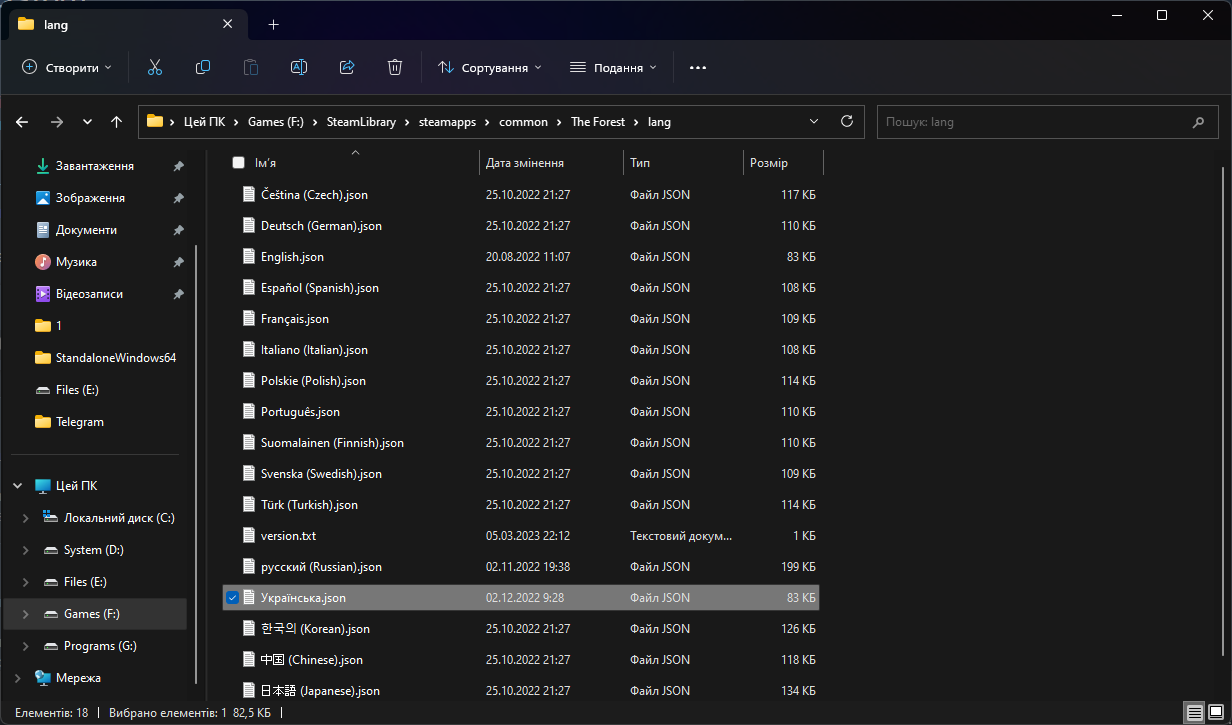The width and height of the screenshot is (1232, 725).
Task: Open the Сортування dropdown
Action: click(x=490, y=67)
